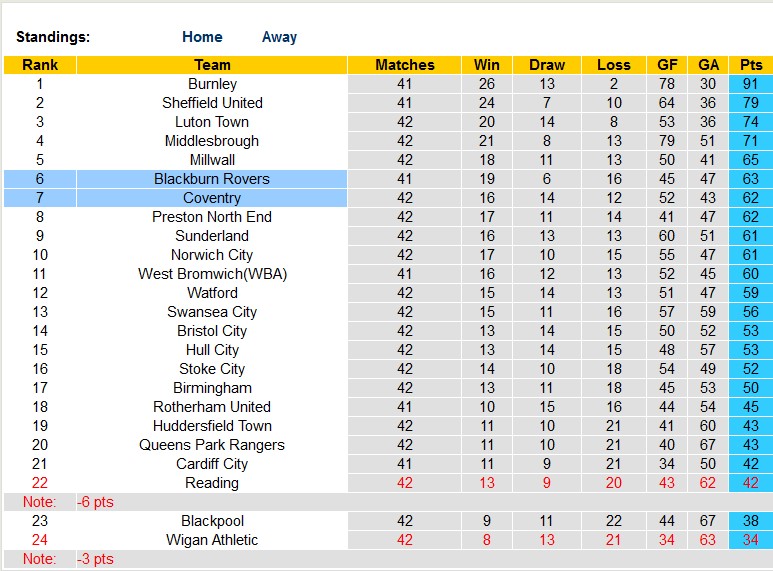The height and width of the screenshot is (571, 773).
Task: Click the Win column header
Action: (487, 65)
